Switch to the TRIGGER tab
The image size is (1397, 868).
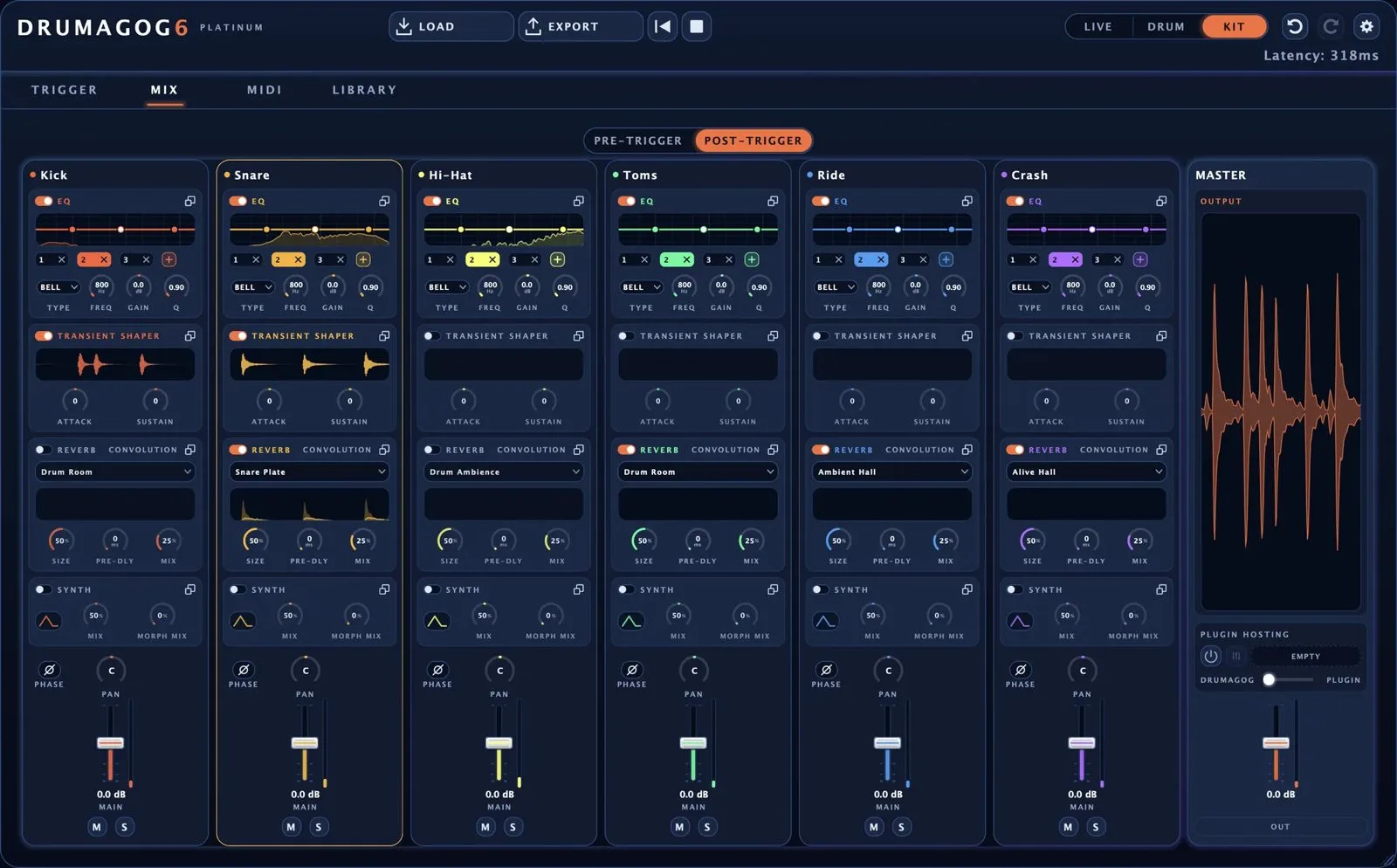pos(65,90)
